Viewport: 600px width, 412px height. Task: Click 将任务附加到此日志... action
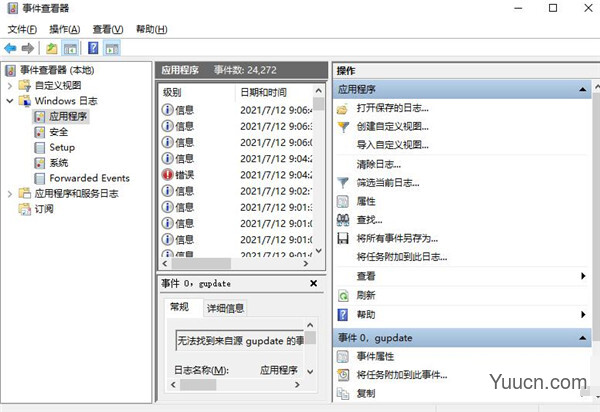[402, 257]
